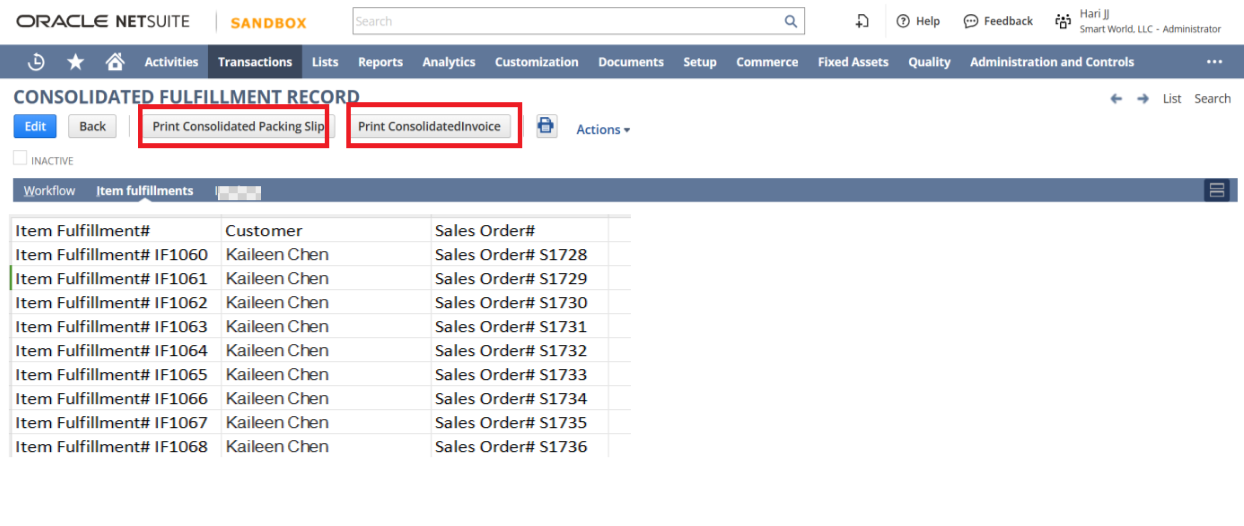Click the Print Consolidated Packing Slip button
This screenshot has height=526, width=1244.
(238, 126)
